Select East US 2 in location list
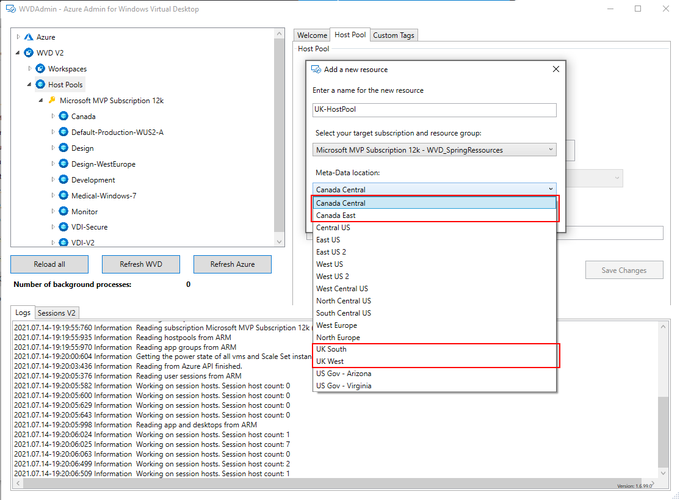Image resolution: width=680 pixels, height=500 pixels. 435,252
